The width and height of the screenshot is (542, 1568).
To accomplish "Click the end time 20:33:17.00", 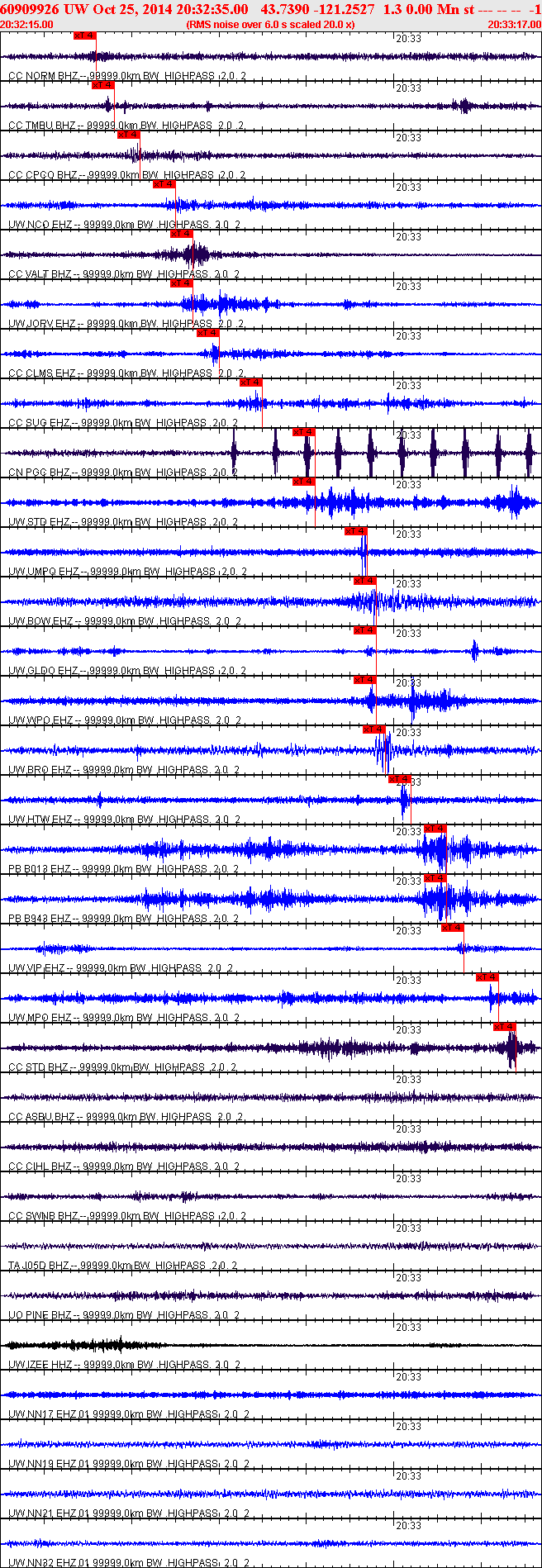I will coord(514,25).
